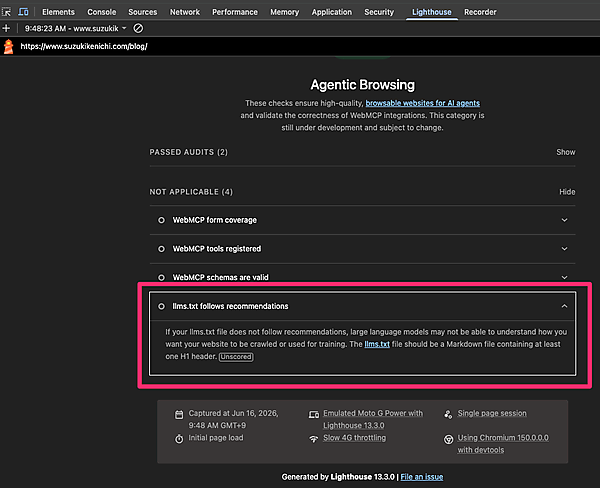The image size is (600, 488).
Task: Switch to the Recorder tab
Action: tap(480, 12)
